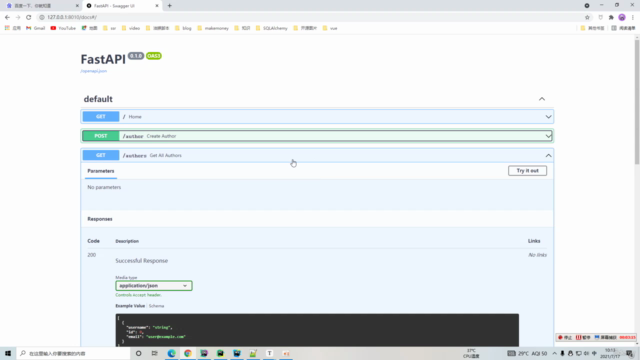Open the Chrome three-dot menu
Screen dimensions: 640x360
point(633,17)
